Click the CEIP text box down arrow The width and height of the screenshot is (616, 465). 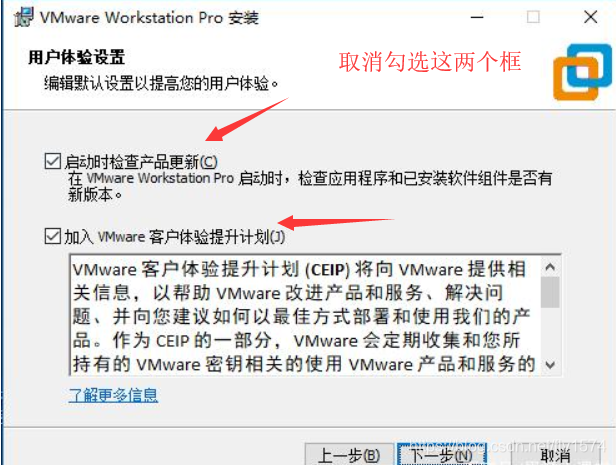550,365
